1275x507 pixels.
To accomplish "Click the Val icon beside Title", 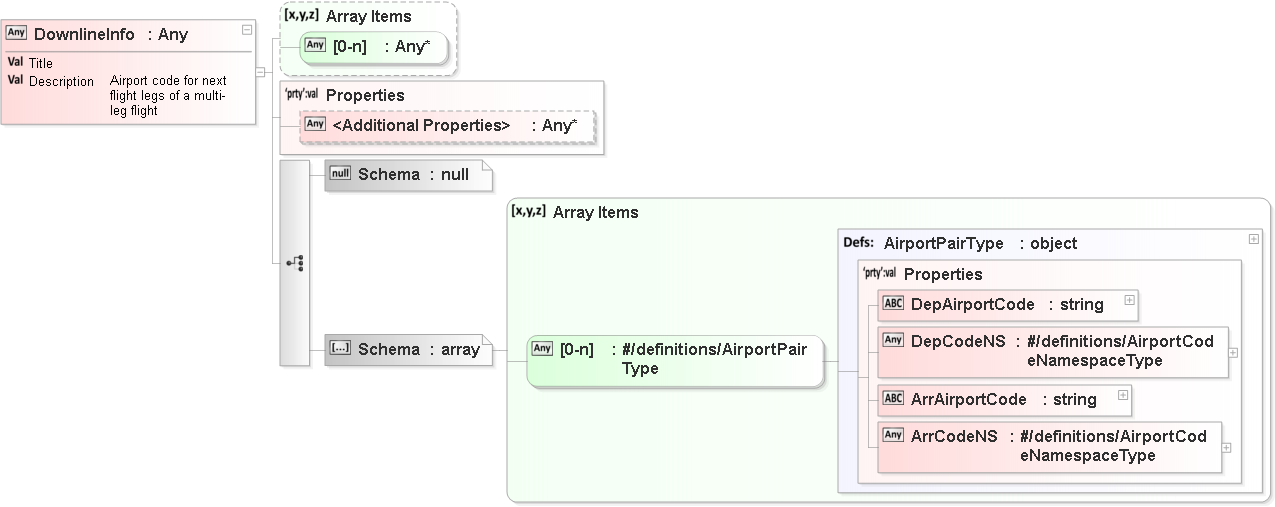I will [15, 62].
